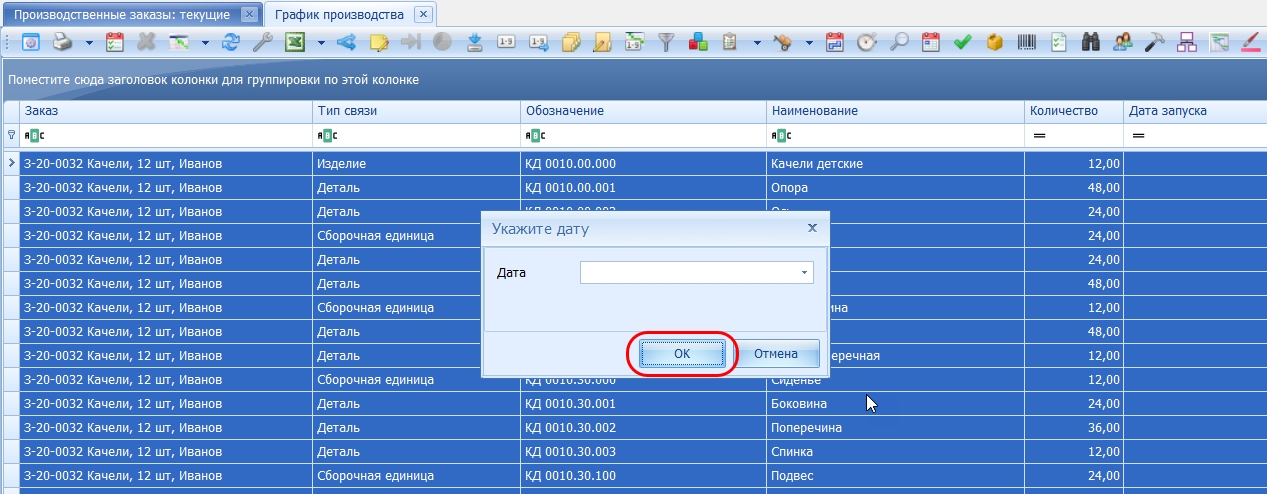This screenshot has width=1267, height=494.
Task: Sort by the Количество column header
Action: coord(1074,111)
